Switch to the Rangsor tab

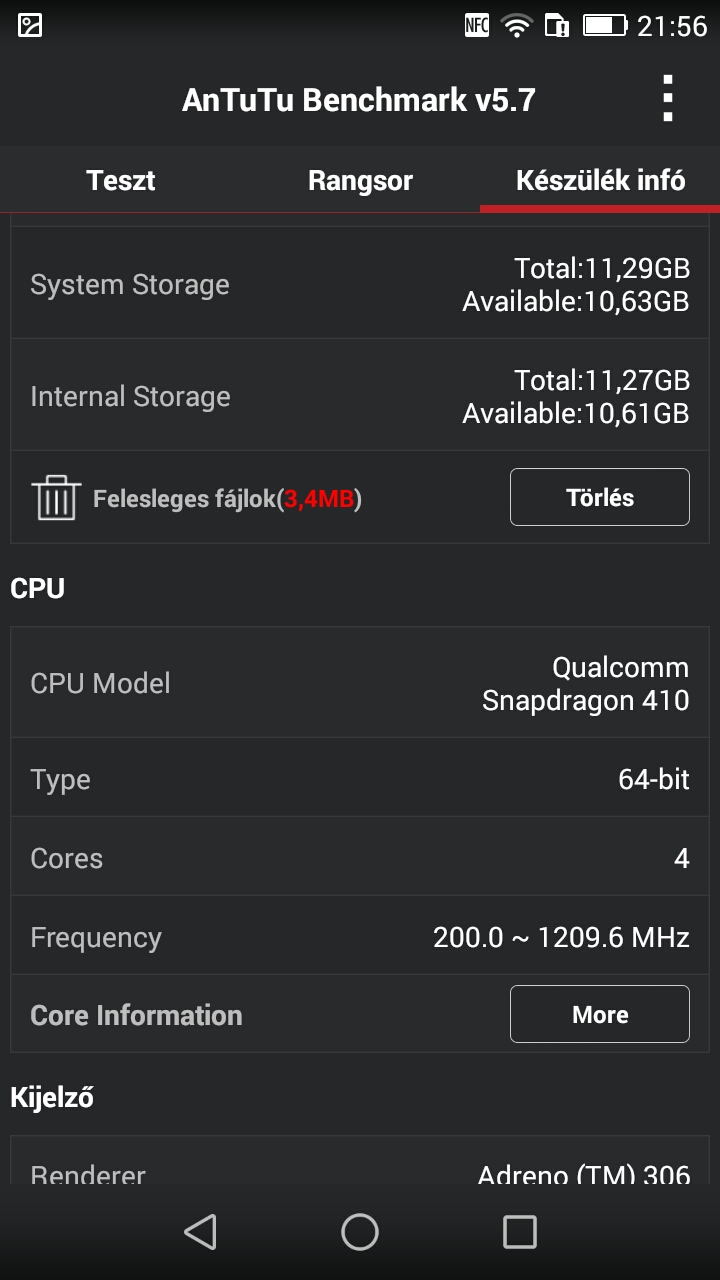[360, 181]
